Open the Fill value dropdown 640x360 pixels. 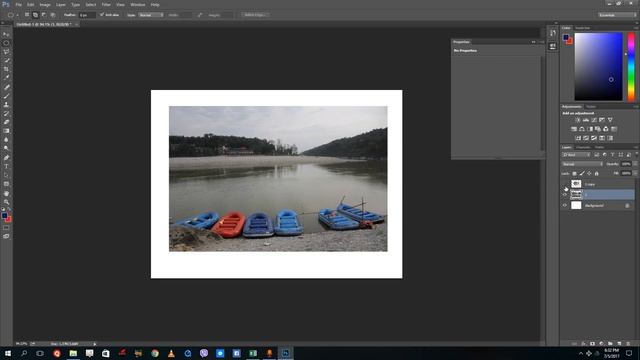[635, 173]
